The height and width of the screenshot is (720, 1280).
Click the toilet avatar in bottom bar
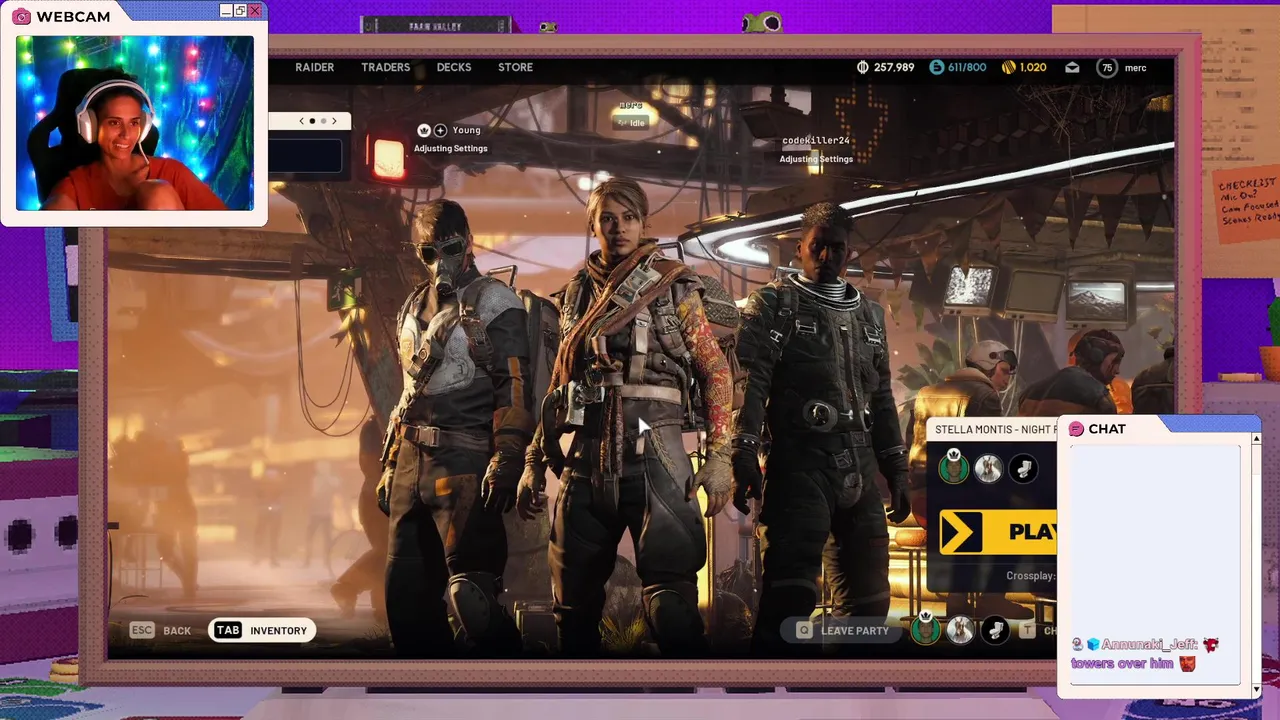coord(994,630)
